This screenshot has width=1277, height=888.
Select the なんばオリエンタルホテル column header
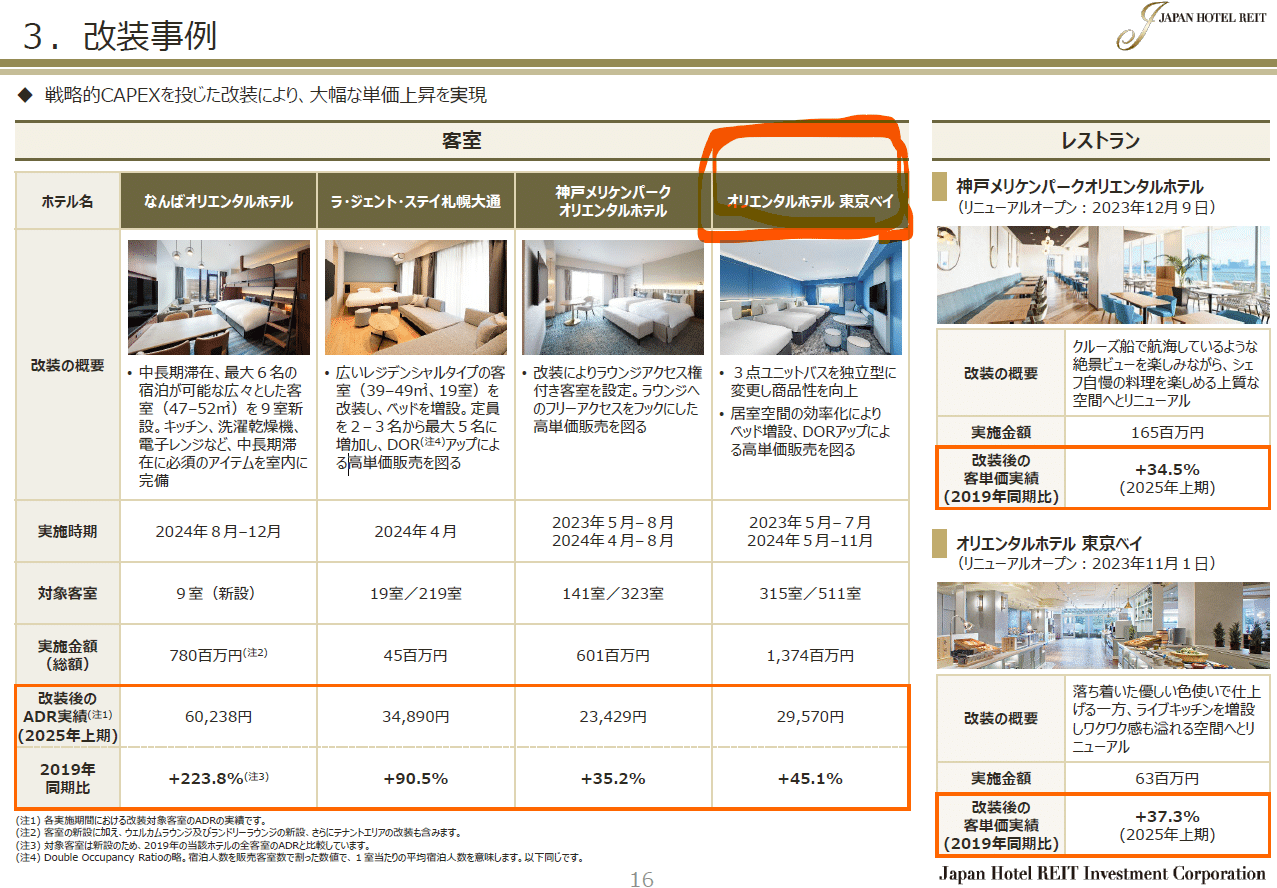click(x=218, y=202)
